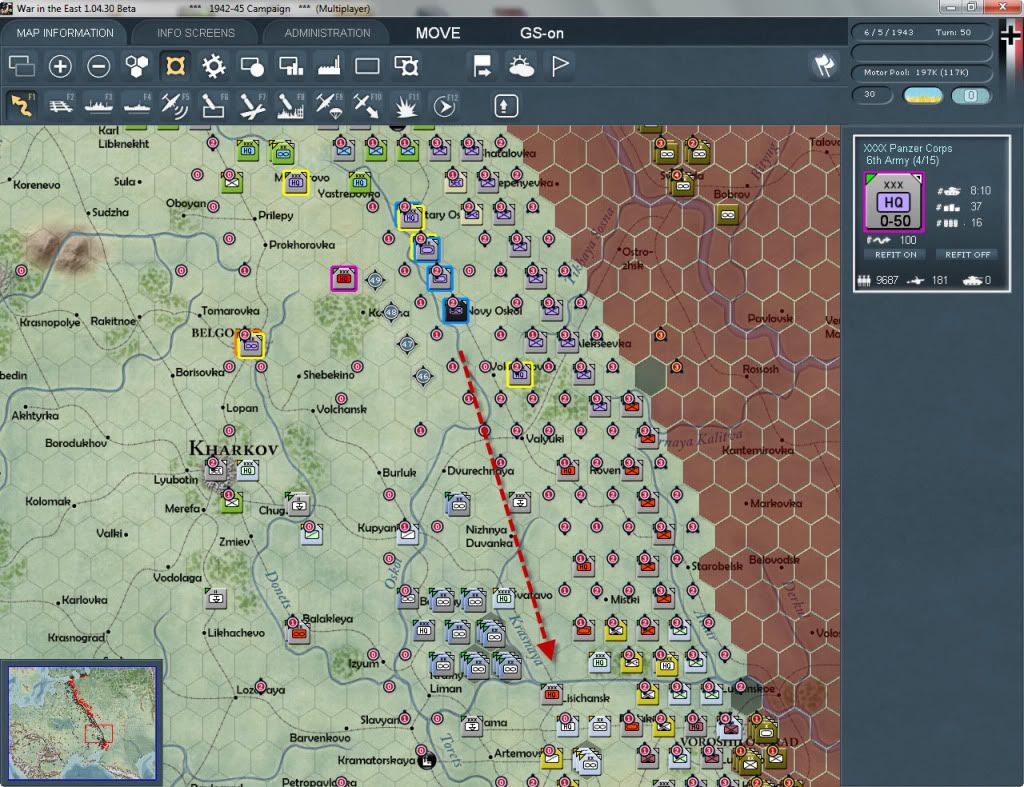Click the waving flags icon at the toolbar's right end
Screen dimensions: 1024x787
point(824,65)
